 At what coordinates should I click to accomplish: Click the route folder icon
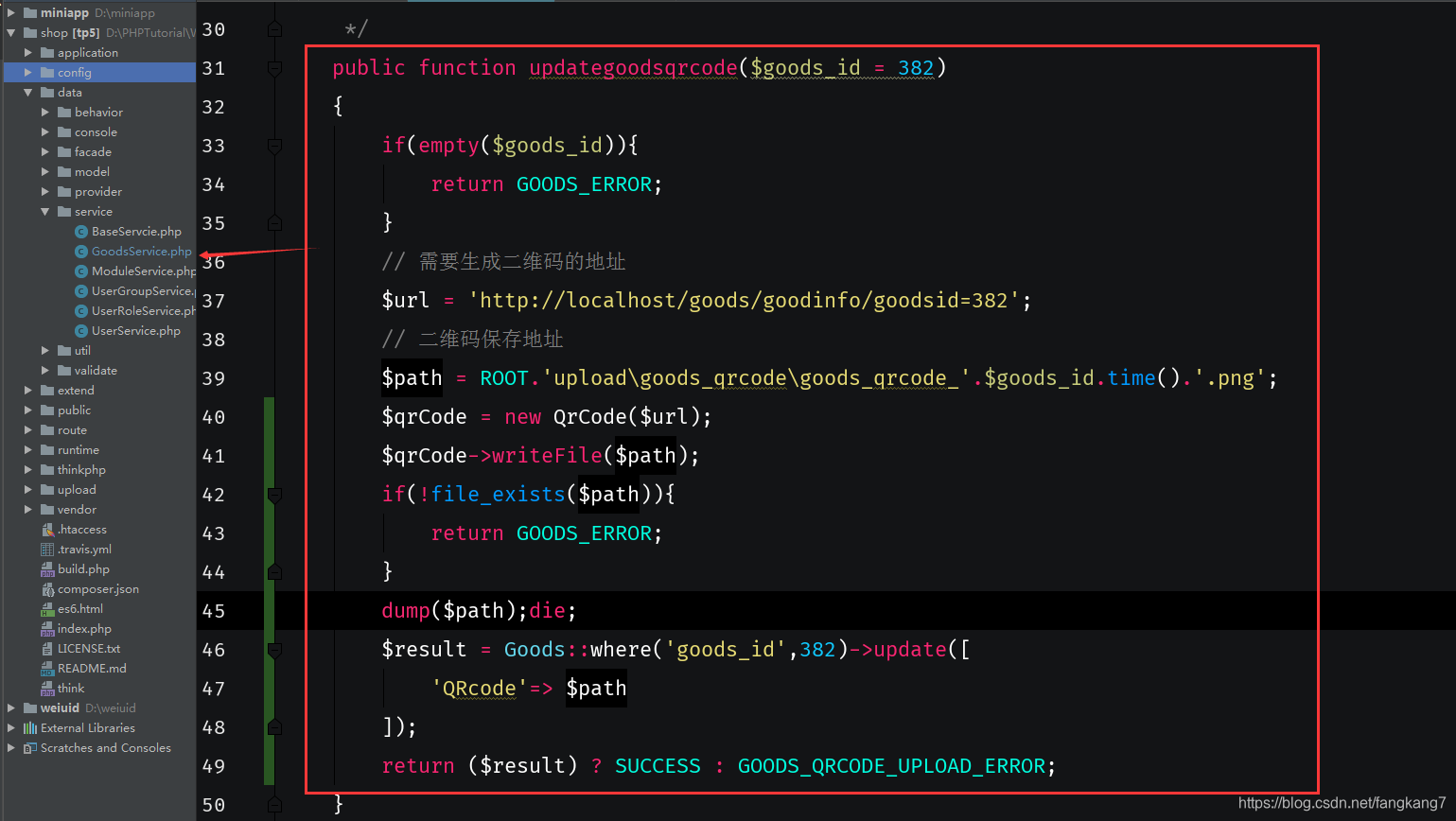point(47,430)
